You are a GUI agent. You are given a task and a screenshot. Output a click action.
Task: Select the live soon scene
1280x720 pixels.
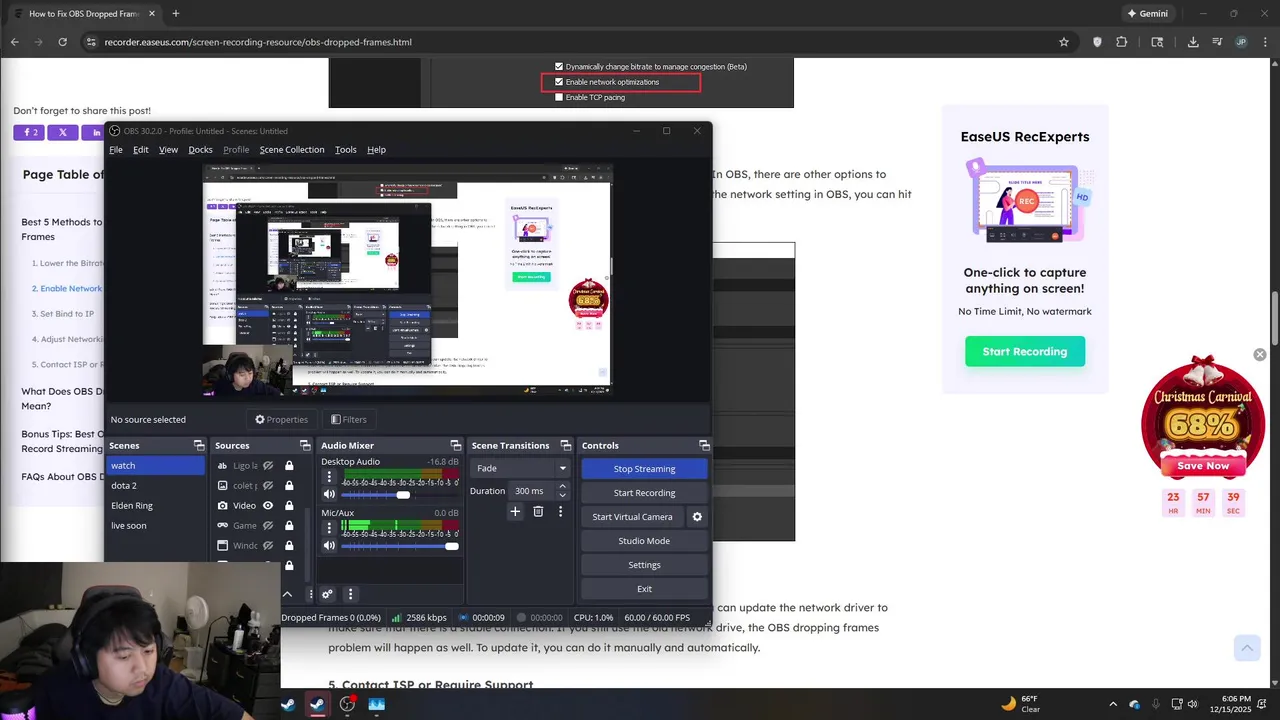tap(155, 525)
